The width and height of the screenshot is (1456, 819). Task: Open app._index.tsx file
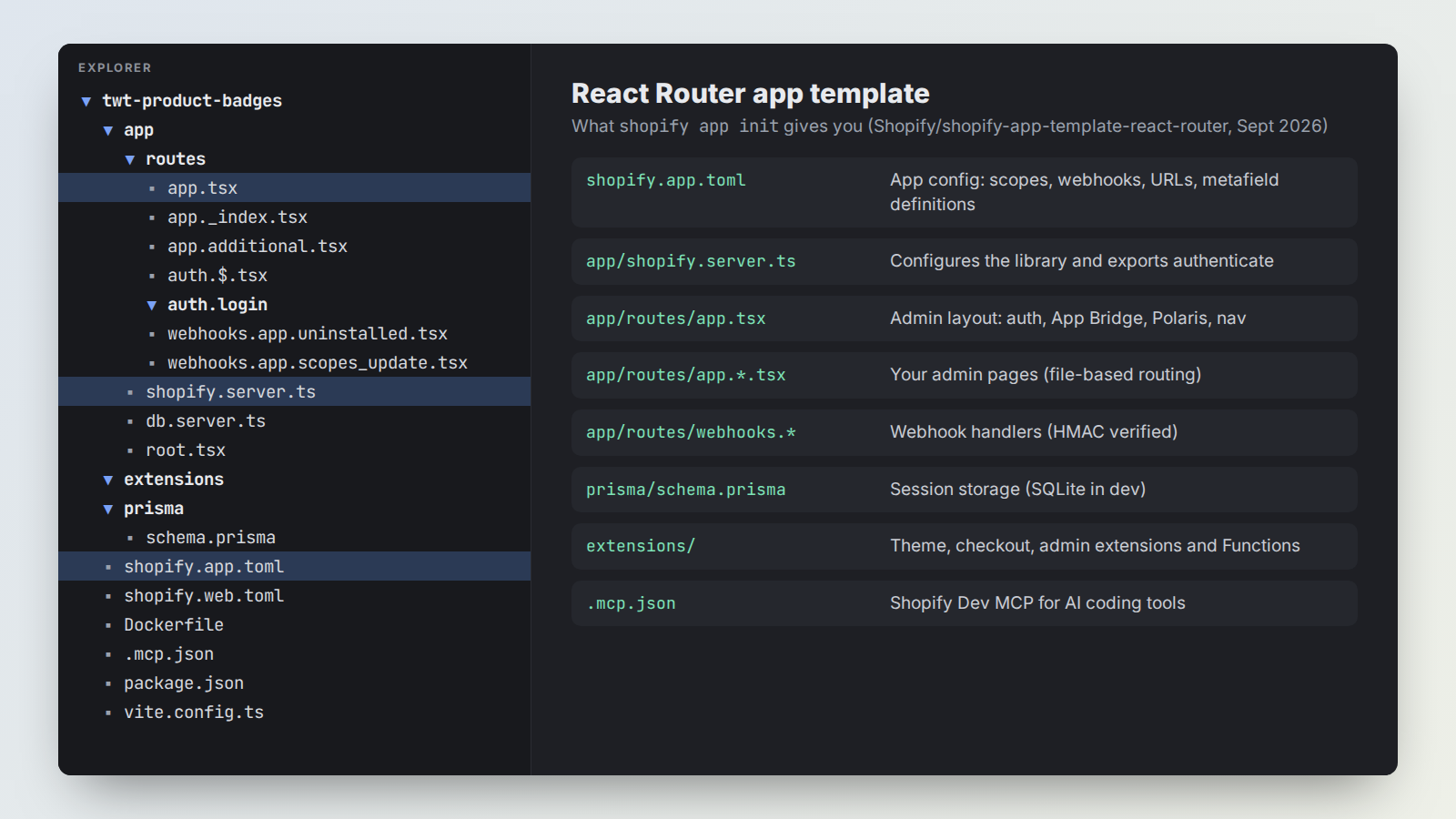(238, 217)
